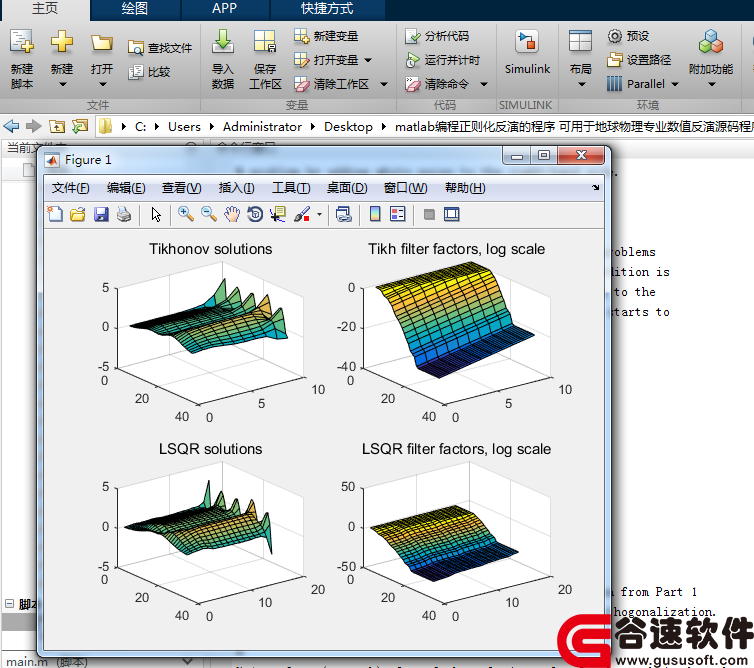This screenshot has width=754, height=668.
Task: Click the Link Plot icon
Action: click(x=343, y=214)
